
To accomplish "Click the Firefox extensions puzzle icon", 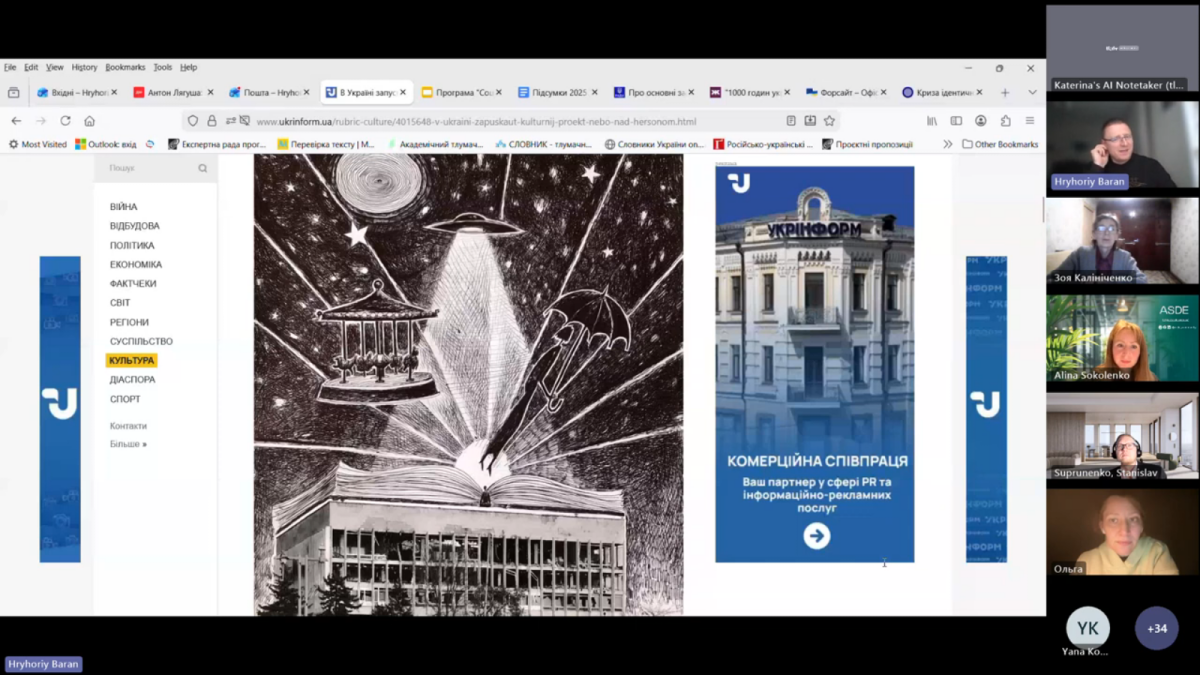I will pyautogui.click(x=1005, y=121).
